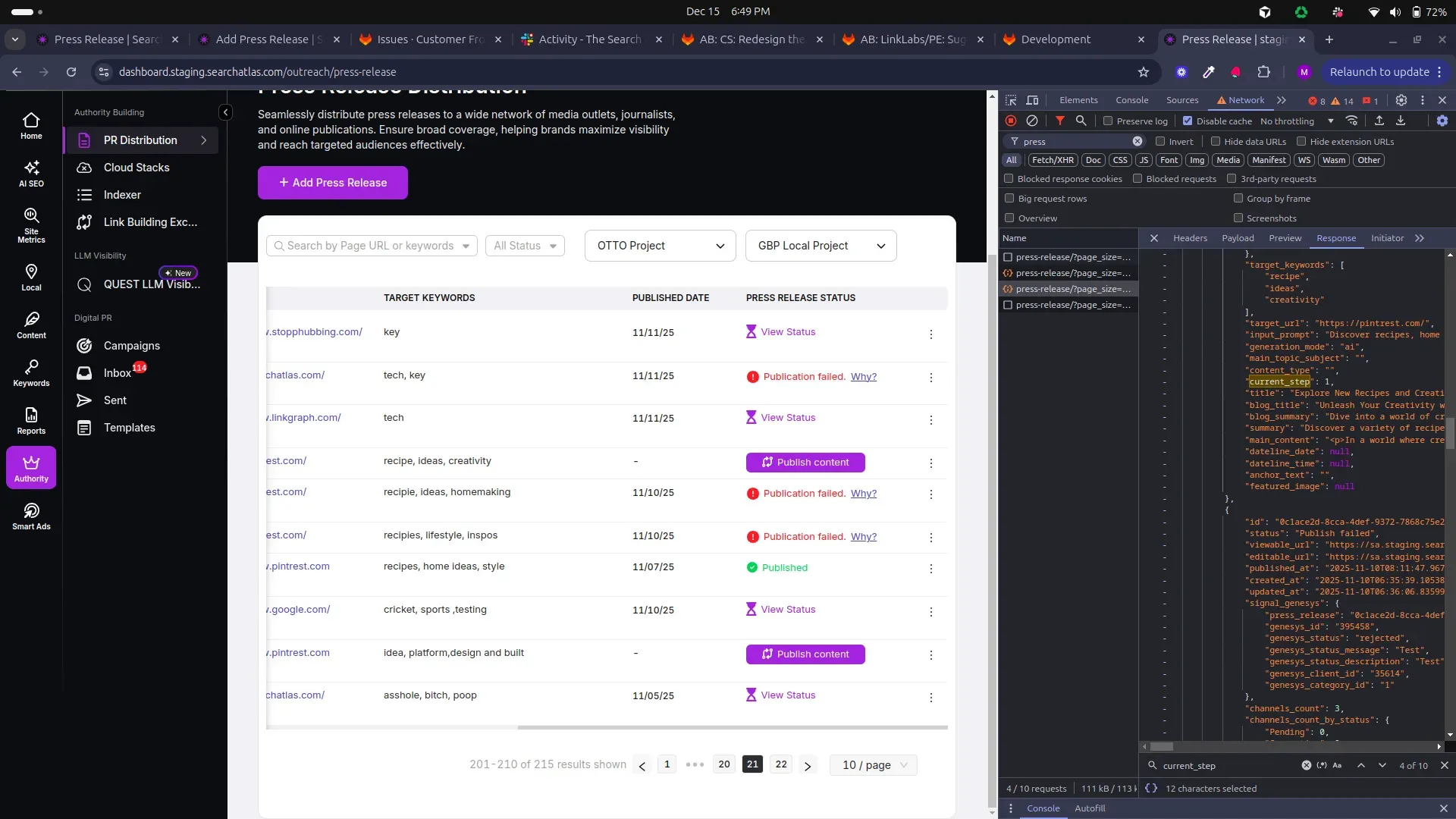Image resolution: width=1456 pixels, height=819 pixels.
Task: Open network conditions wifi icon
Action: pyautogui.click(x=1351, y=121)
